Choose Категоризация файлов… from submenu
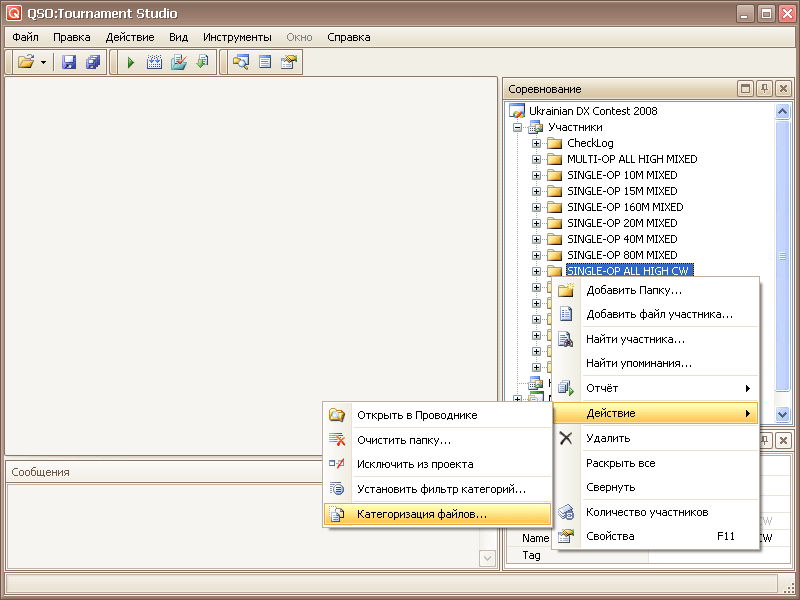Viewport: 800px width, 600px height. [421, 514]
